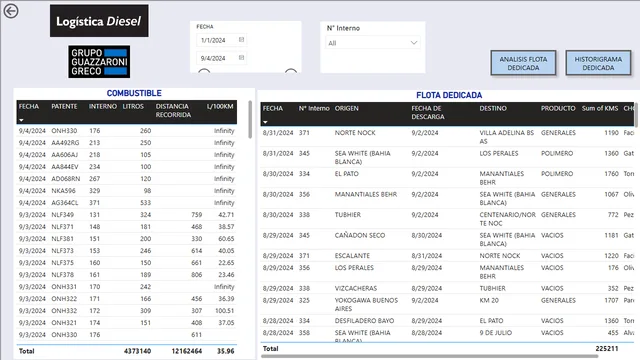Select patente AG364CL cell
Image resolution: width=640 pixels, height=360 pixels.
(65, 203)
